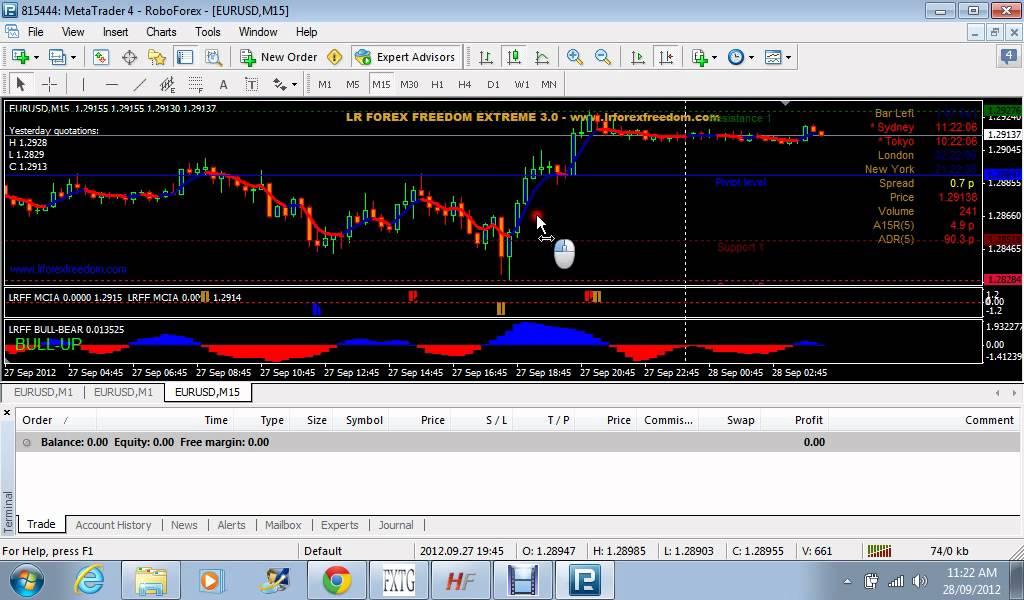Select the Fibonacci Retracement tool

(195, 84)
